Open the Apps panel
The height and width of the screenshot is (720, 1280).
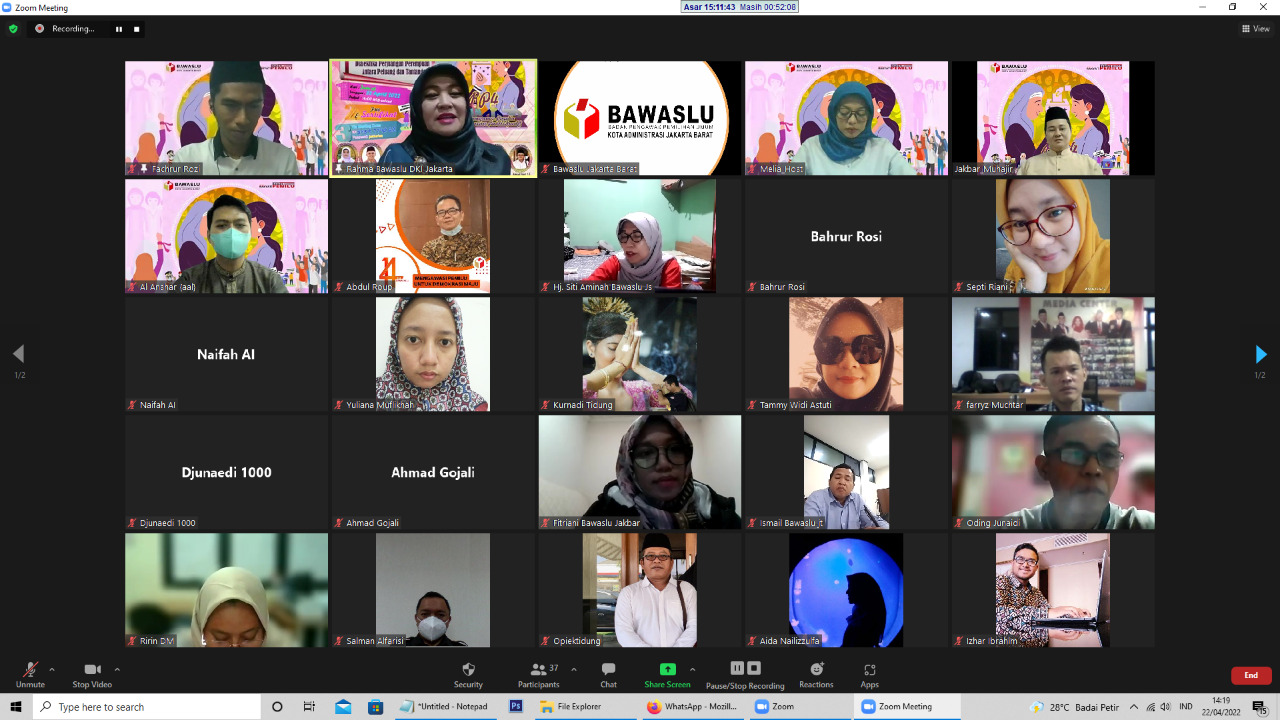click(869, 674)
